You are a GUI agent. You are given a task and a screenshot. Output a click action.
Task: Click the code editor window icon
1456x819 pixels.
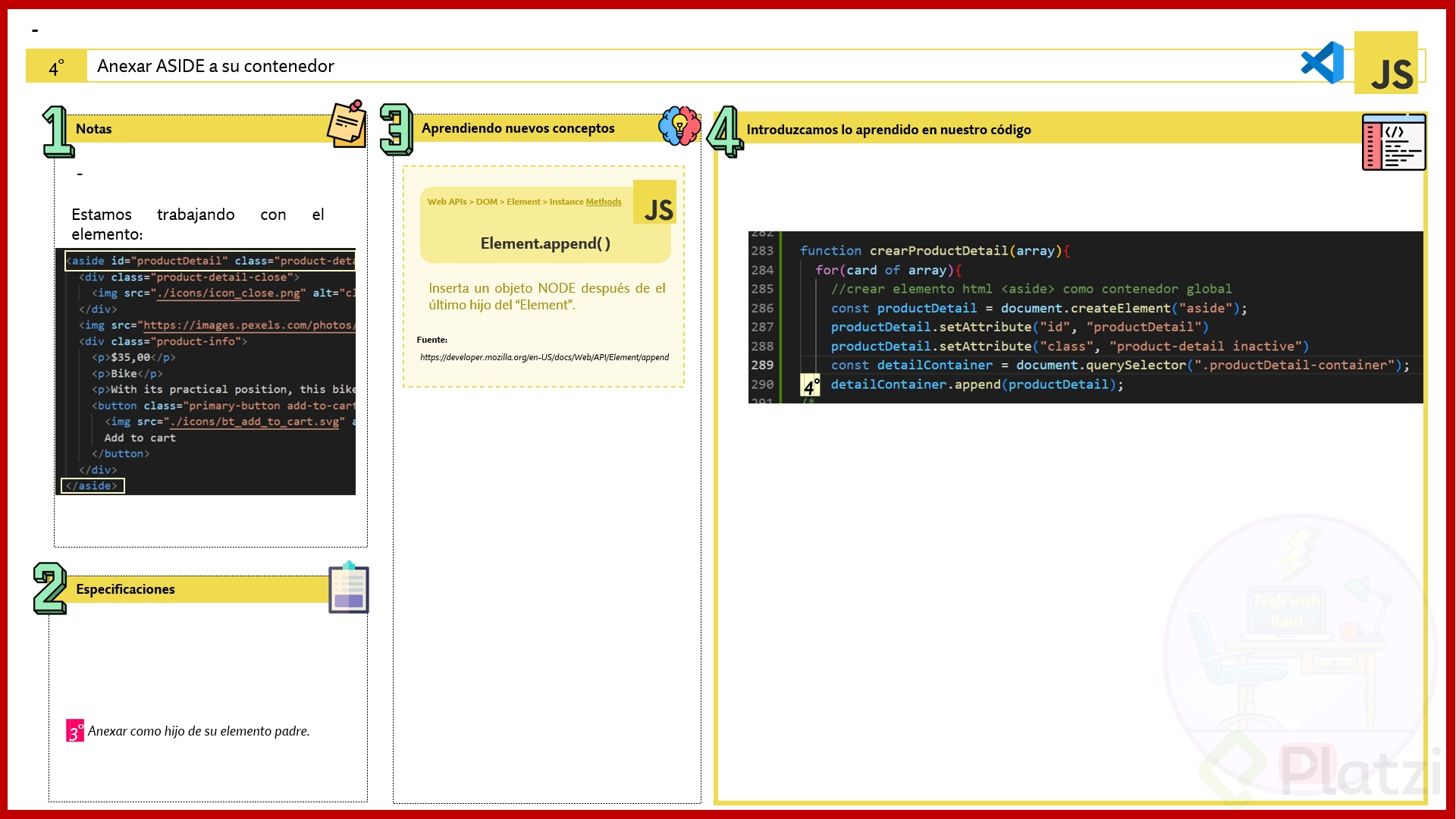(1394, 142)
